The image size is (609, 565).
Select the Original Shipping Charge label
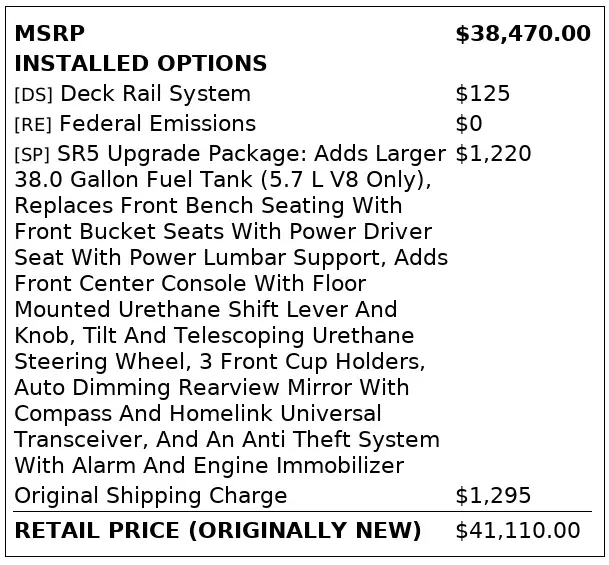(151, 496)
